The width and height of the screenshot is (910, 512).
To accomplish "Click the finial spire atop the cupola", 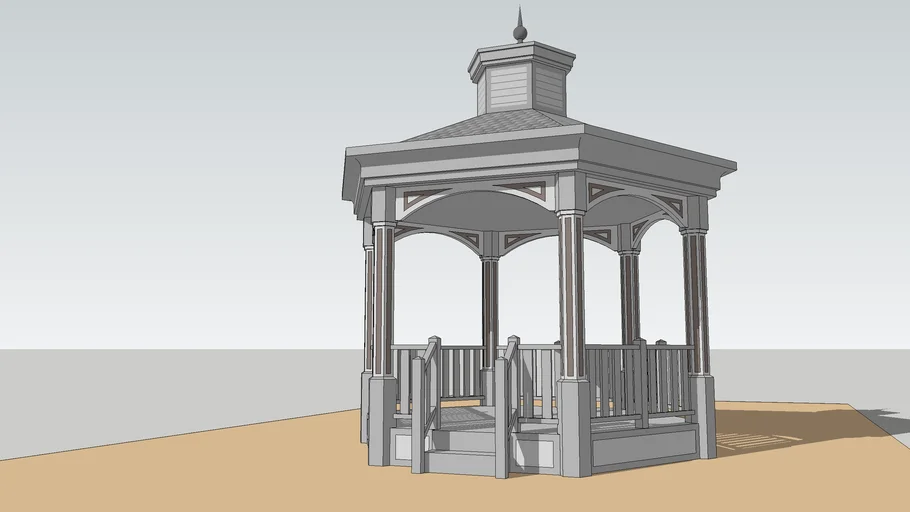I will (x=519, y=26).
